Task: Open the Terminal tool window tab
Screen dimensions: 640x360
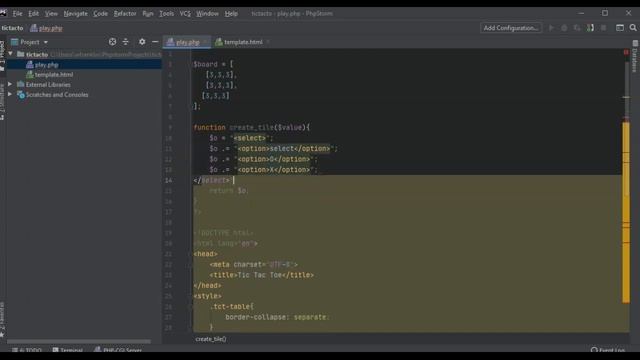Action: [68, 350]
